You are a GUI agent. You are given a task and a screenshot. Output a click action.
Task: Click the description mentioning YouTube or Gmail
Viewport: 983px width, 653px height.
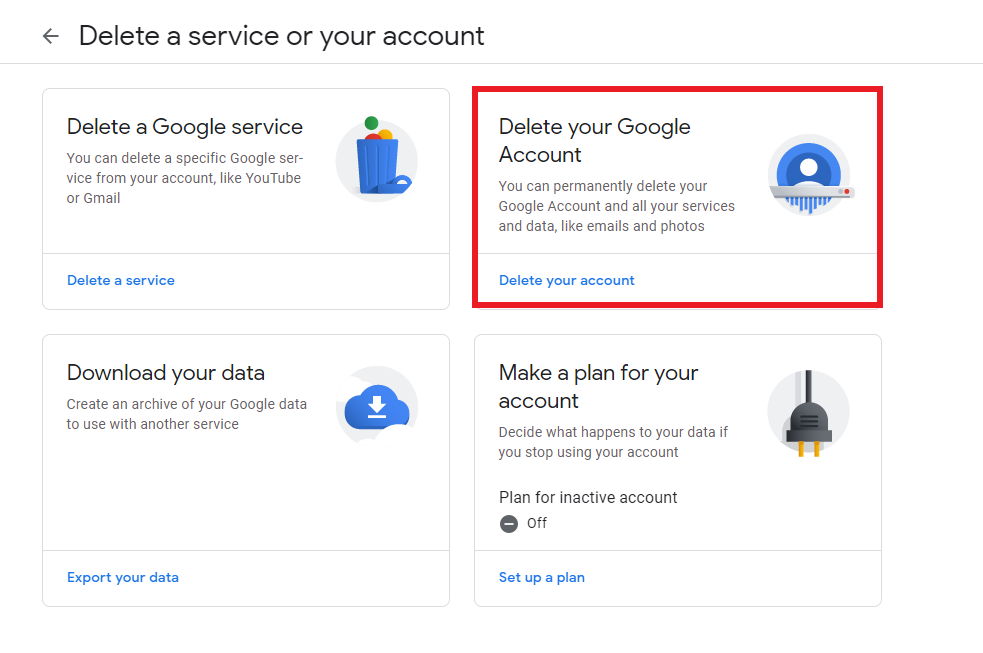(184, 178)
